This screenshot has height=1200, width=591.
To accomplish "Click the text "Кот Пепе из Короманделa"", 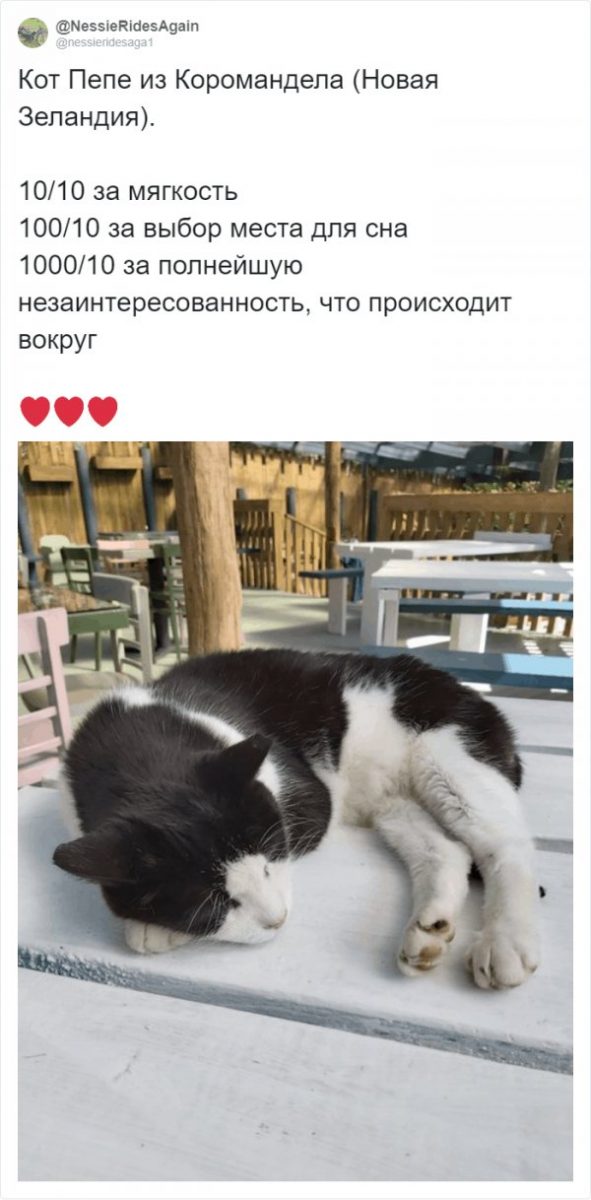I will point(181,81).
